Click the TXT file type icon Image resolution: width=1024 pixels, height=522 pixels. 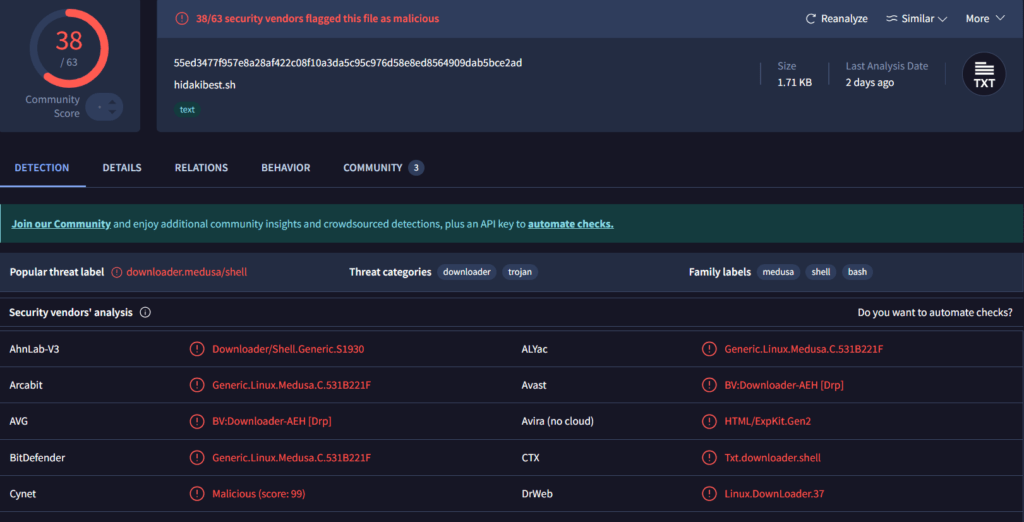pos(984,75)
